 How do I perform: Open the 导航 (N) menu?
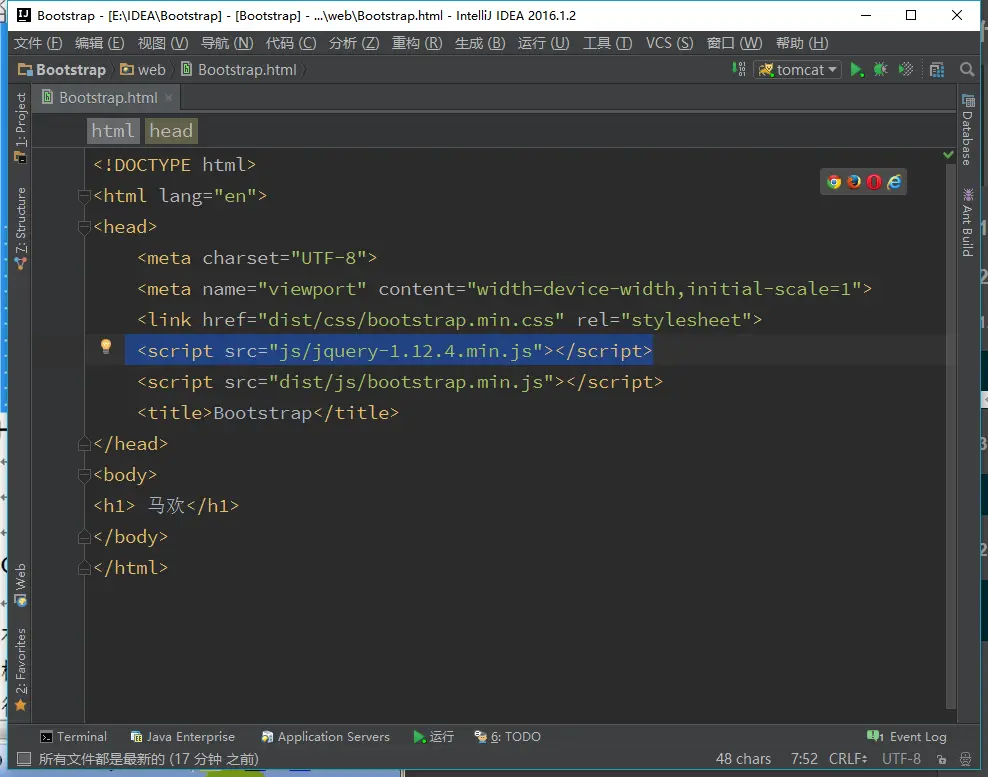[227, 43]
